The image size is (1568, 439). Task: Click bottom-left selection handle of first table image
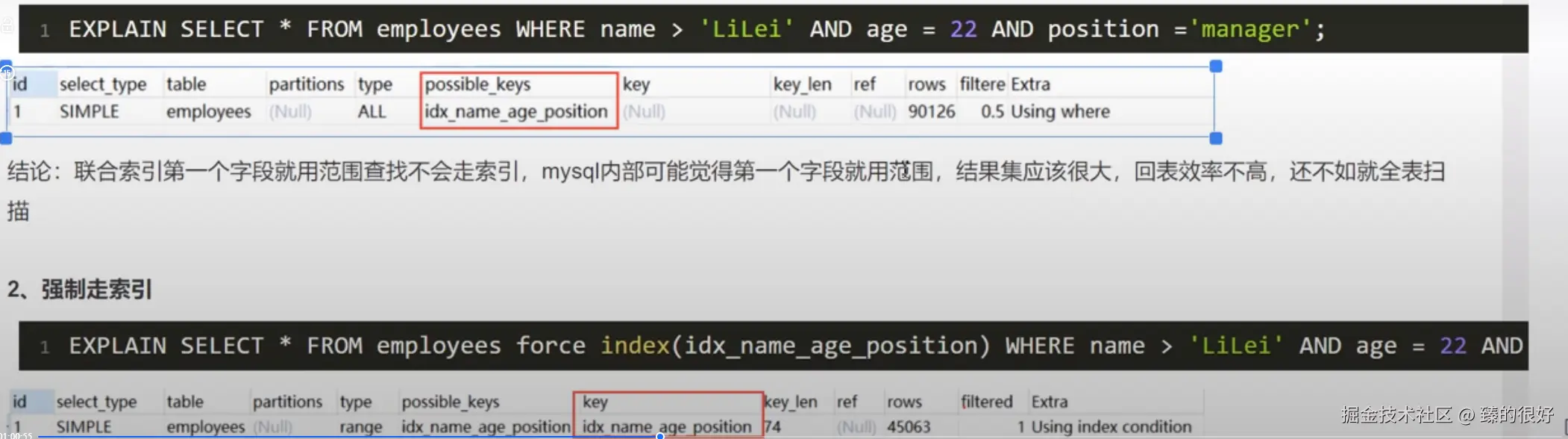click(x=6, y=138)
